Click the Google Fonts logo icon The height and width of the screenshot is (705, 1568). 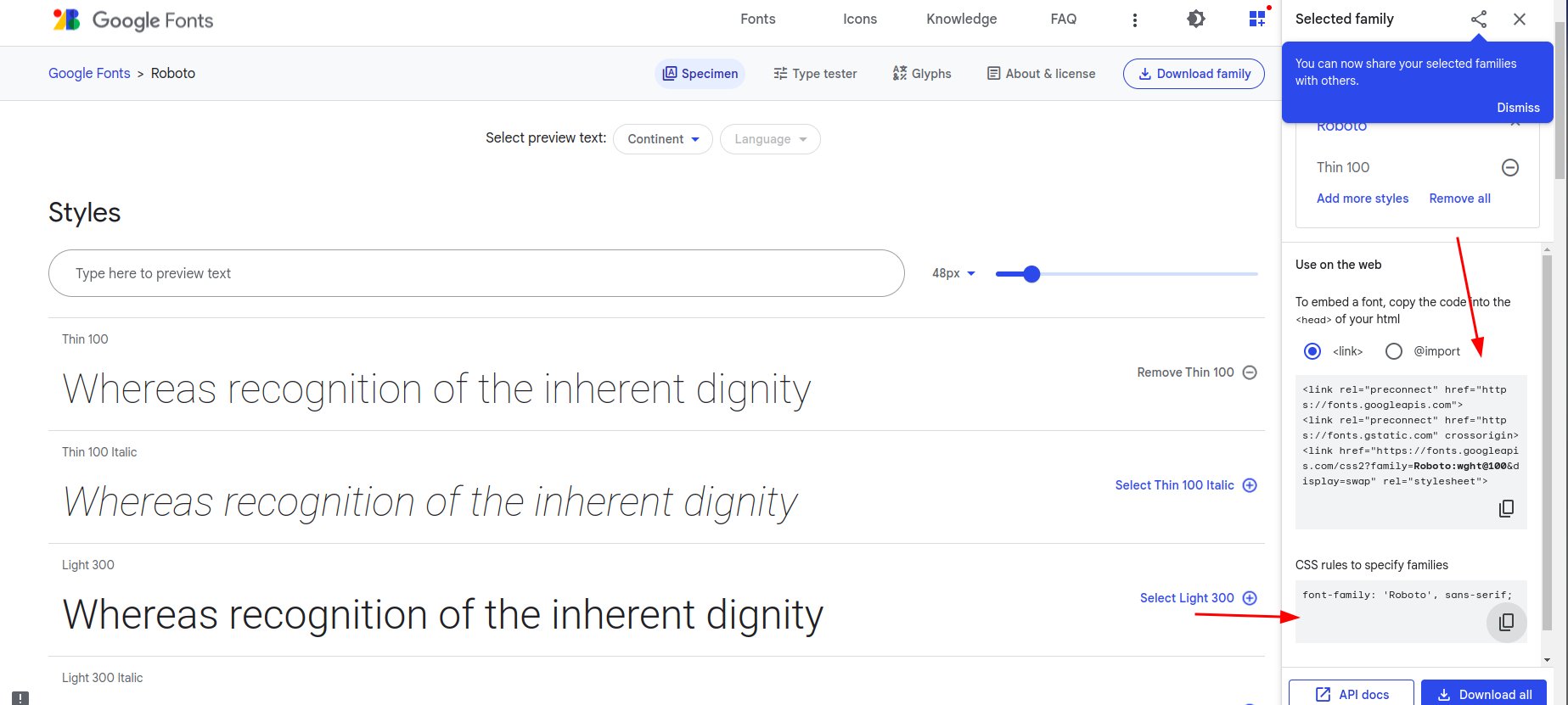pyautogui.click(x=66, y=20)
